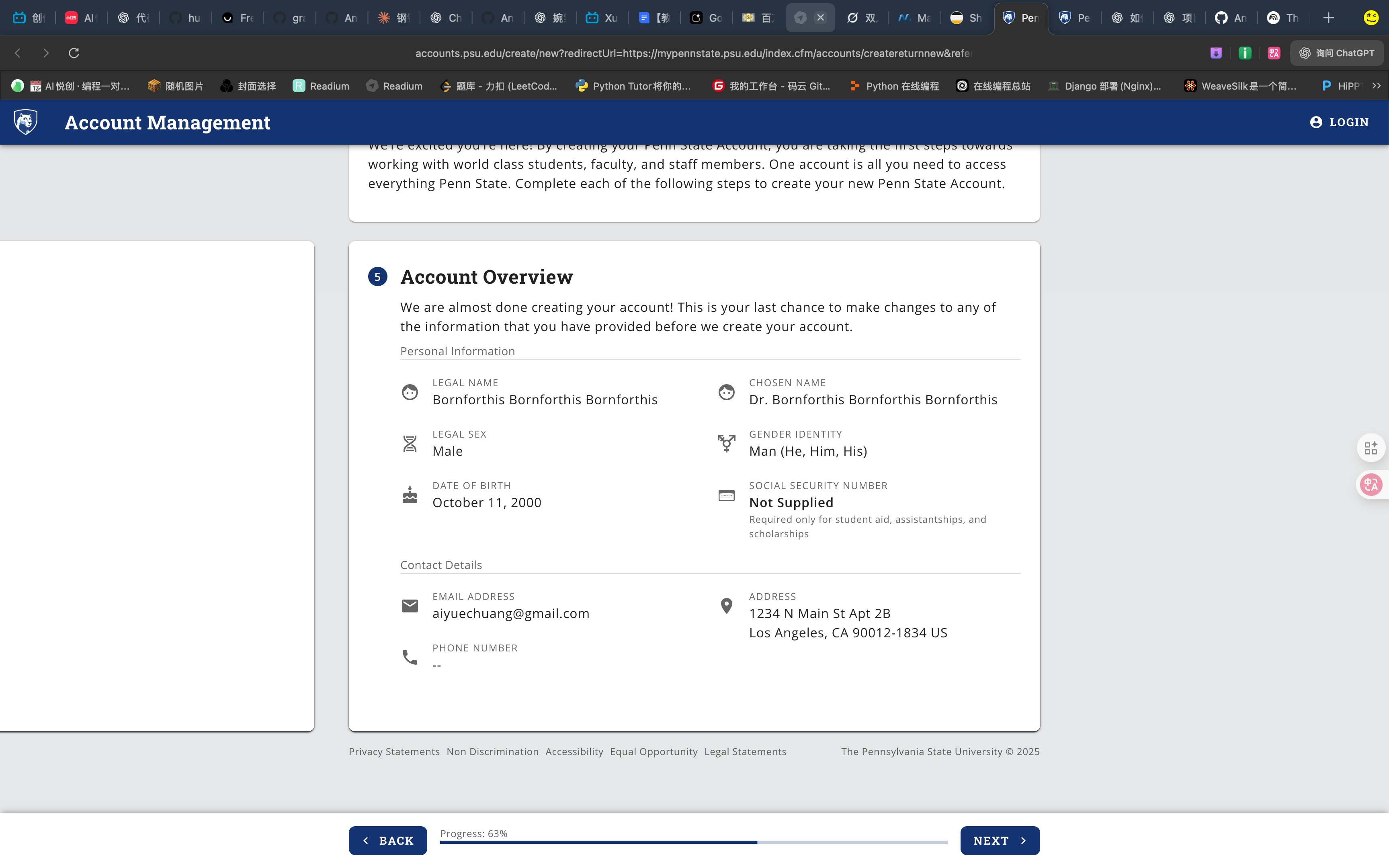
Task: Click the Account Management title
Action: point(167,122)
